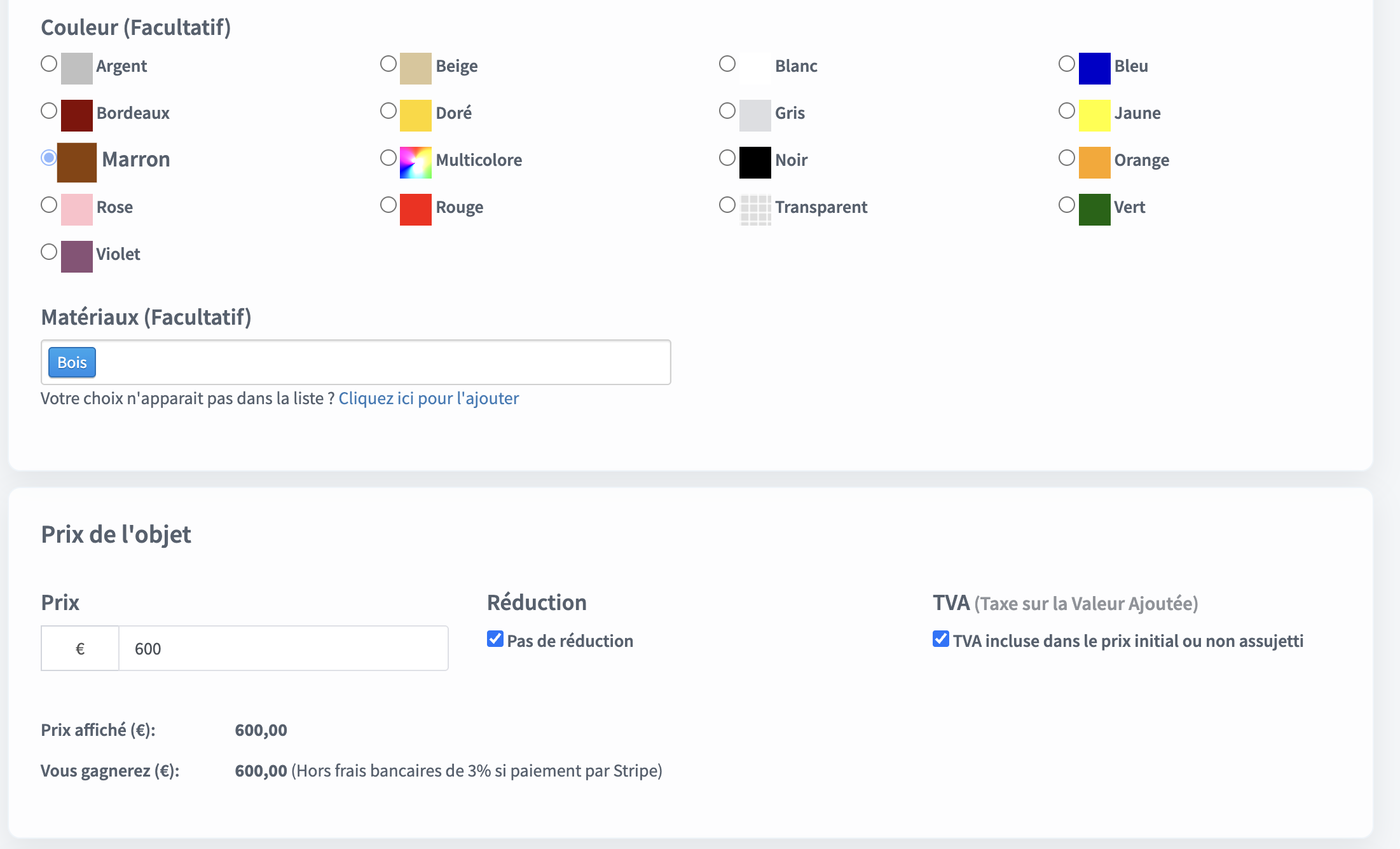Choose the Violet purple swatch
This screenshot has height=849, width=1400.
tap(76, 257)
